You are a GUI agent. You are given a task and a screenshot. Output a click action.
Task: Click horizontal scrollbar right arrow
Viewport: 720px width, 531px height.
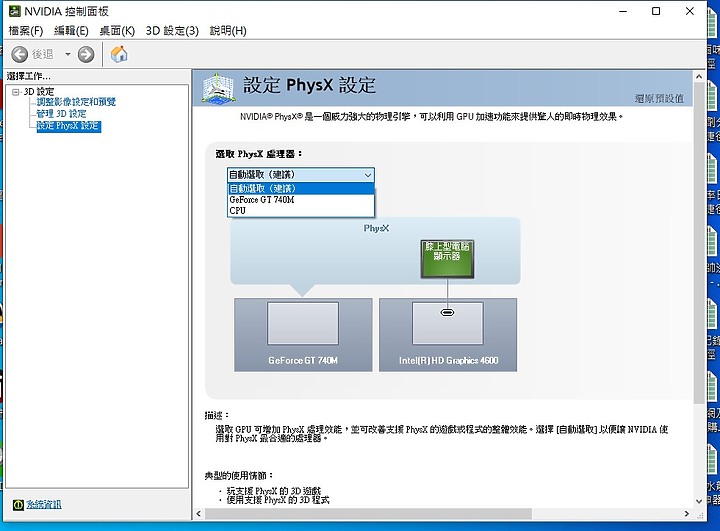click(687, 514)
